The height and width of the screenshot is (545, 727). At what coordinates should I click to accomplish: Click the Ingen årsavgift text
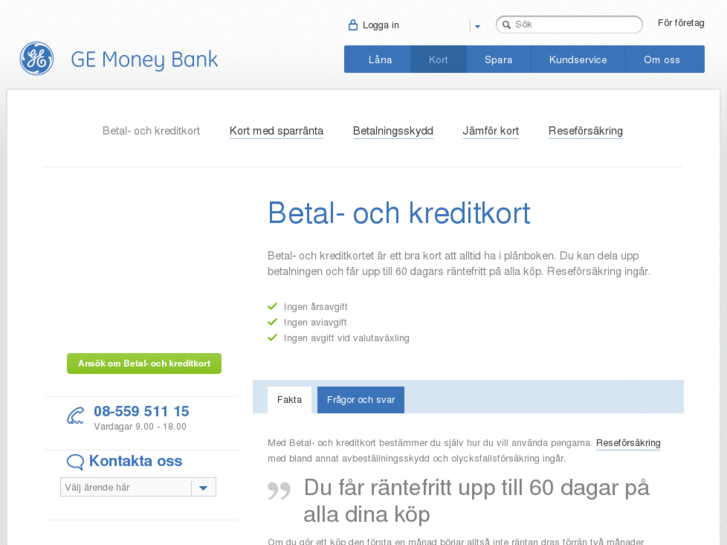(315, 307)
